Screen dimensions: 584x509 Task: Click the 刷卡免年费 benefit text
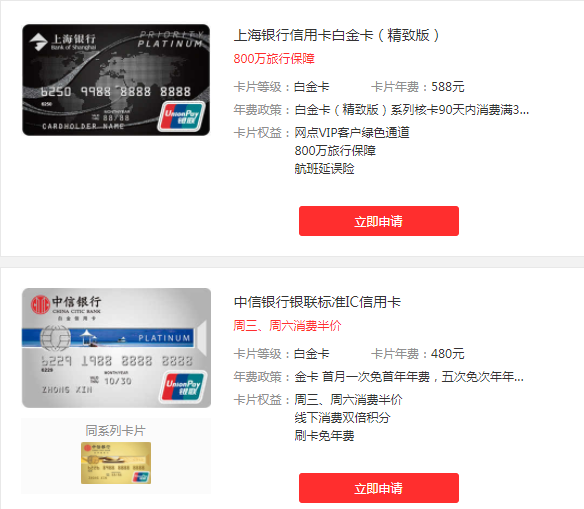324,435
